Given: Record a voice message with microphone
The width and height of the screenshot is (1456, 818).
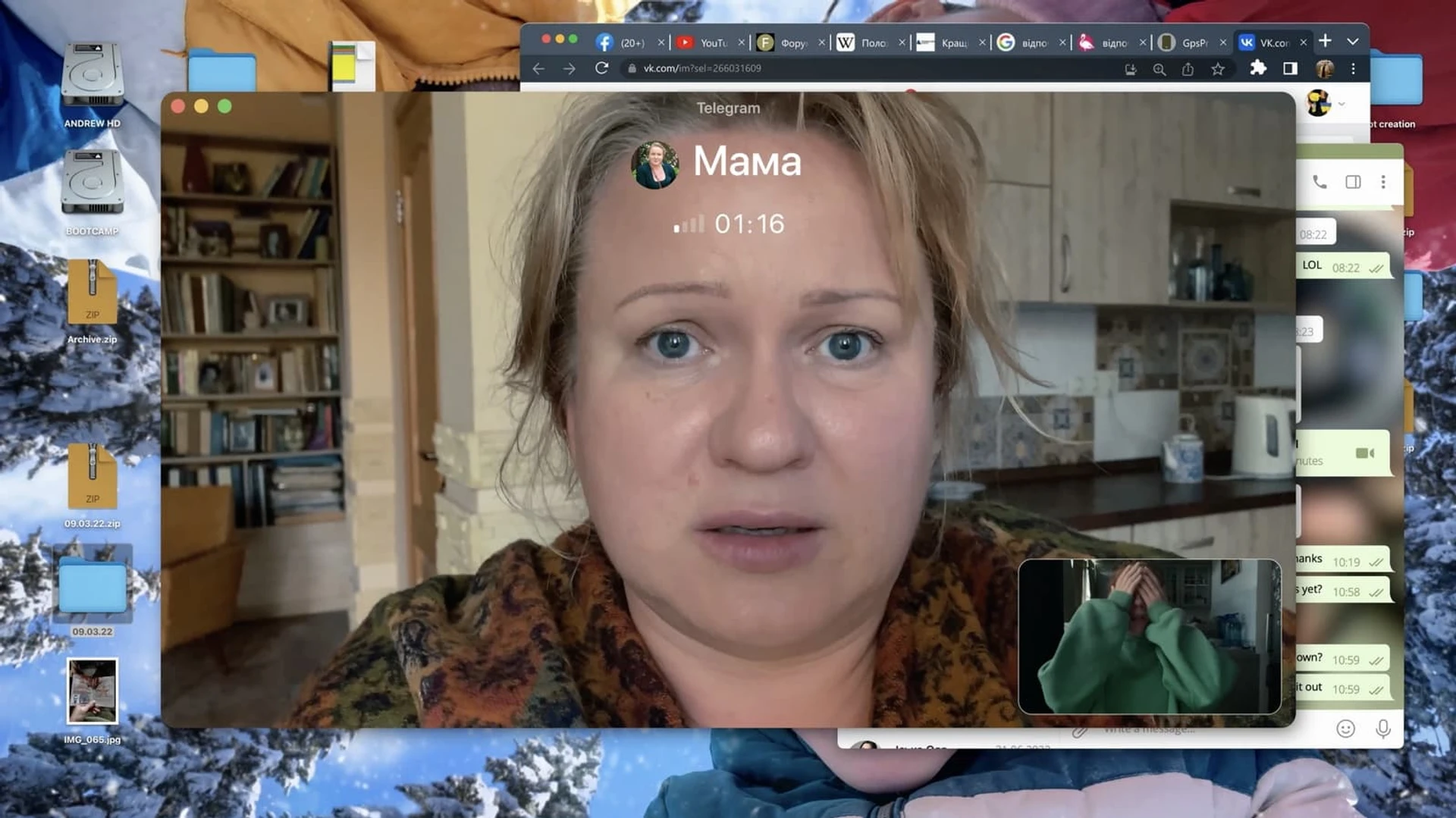Looking at the screenshot, I should pos(1383,729).
